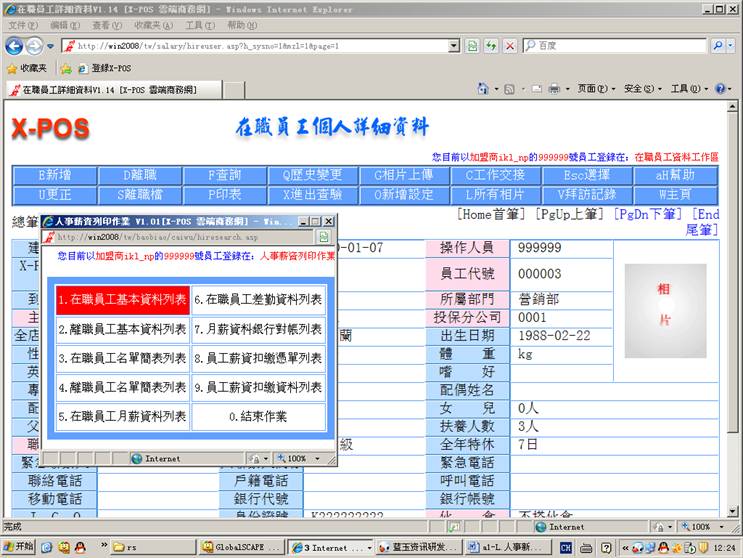
Task: Click the search magnifier icon
Action: [x=717, y=46]
